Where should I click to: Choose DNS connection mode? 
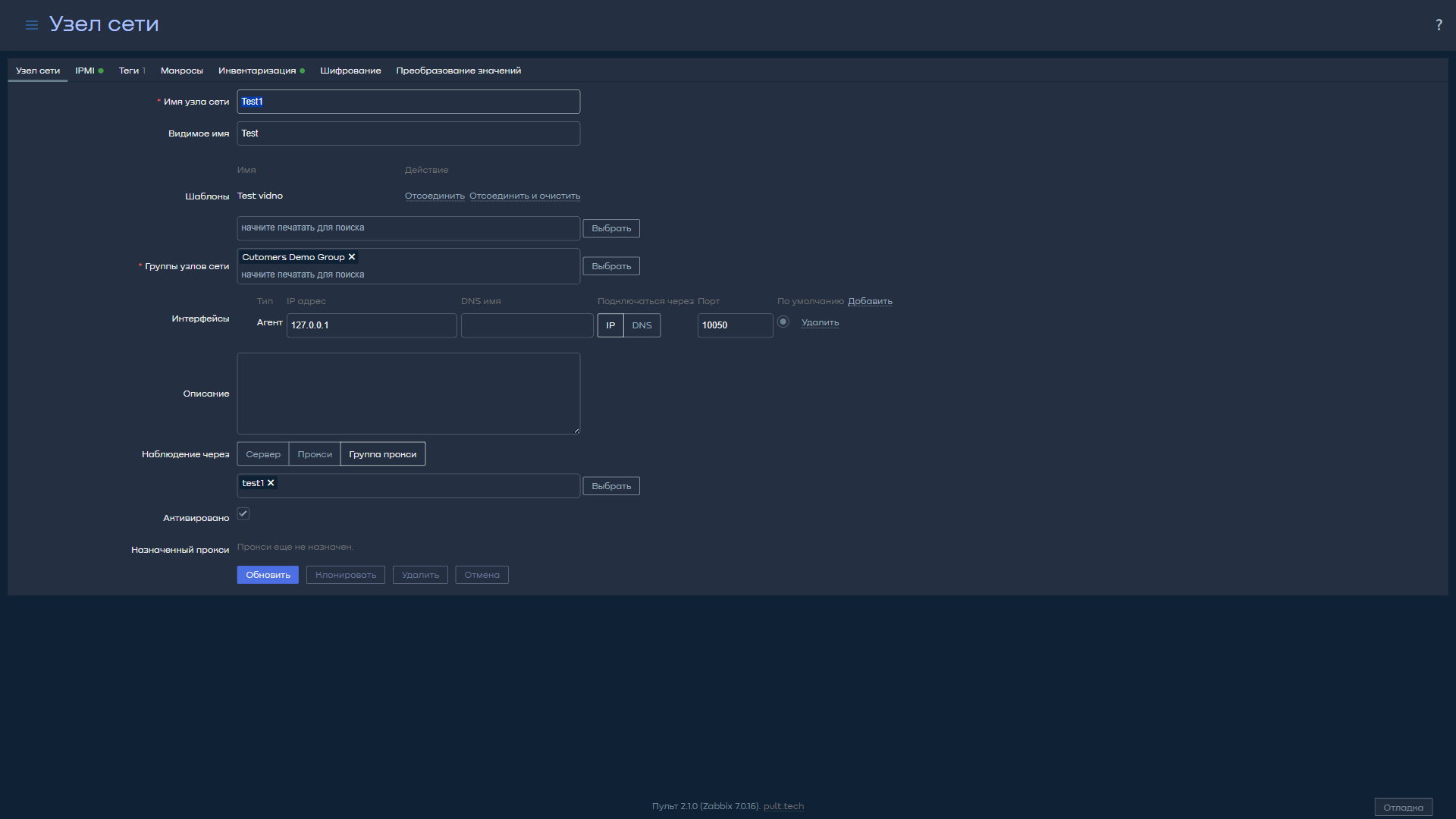point(642,325)
